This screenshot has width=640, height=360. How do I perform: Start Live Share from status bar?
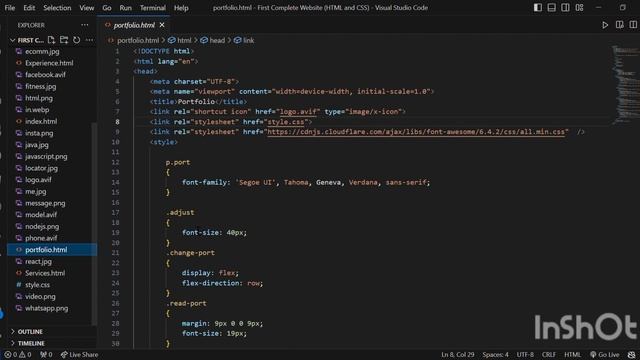pyautogui.click(x=80, y=355)
